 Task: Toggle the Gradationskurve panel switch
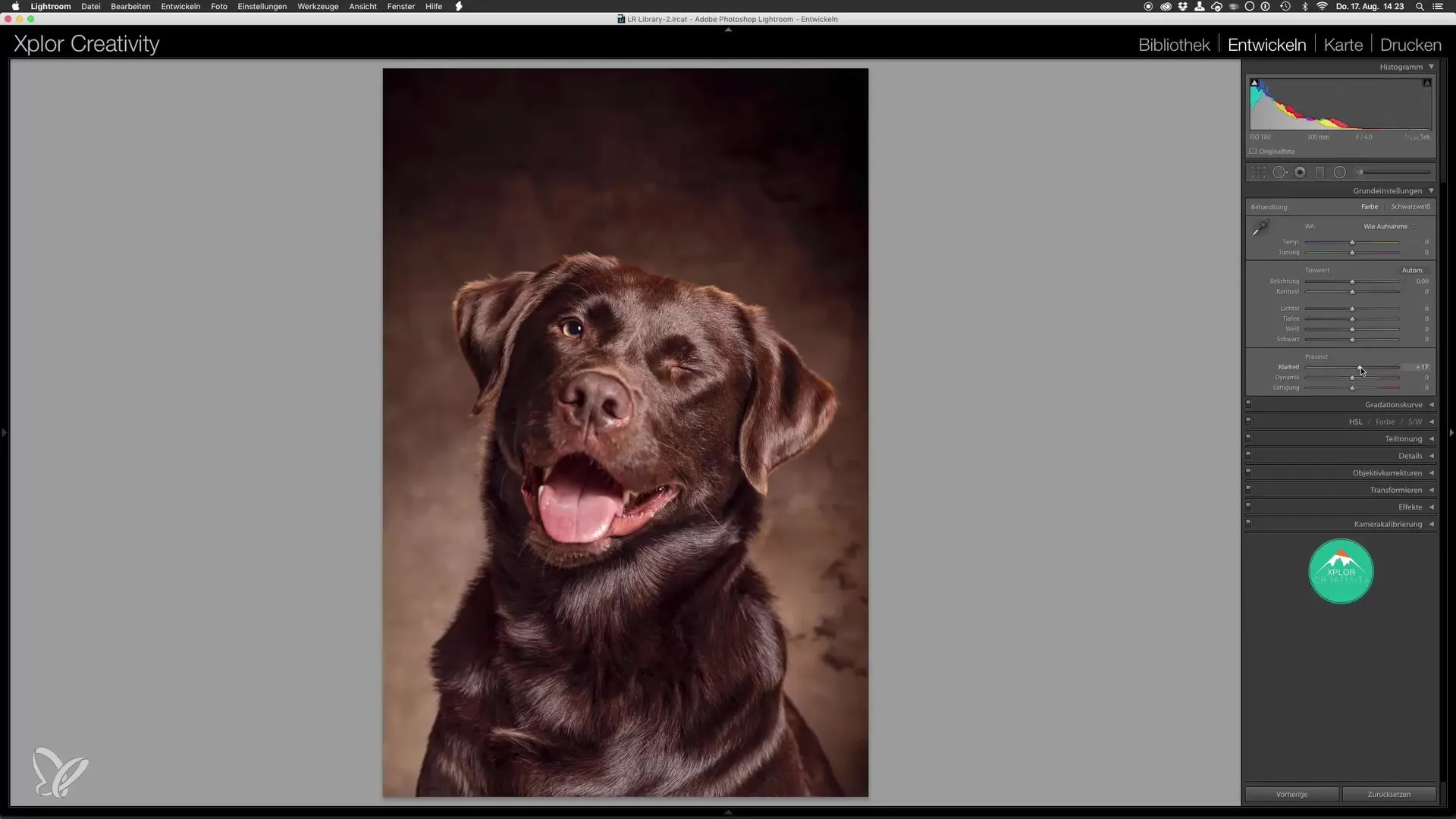tap(1248, 404)
